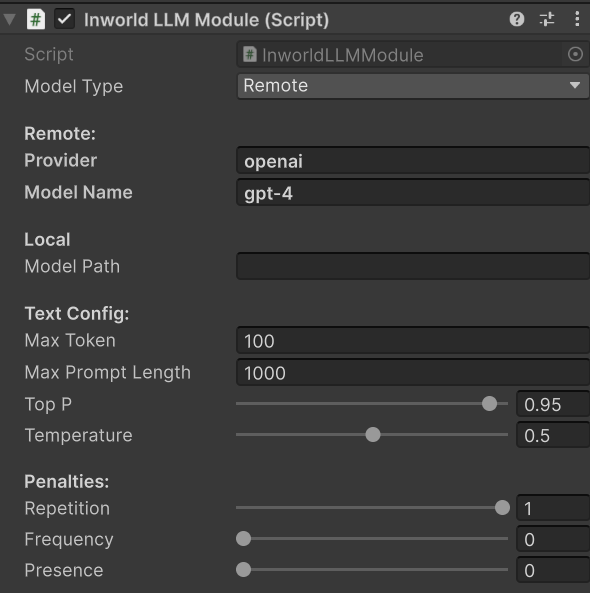This screenshot has width=590, height=593.
Task: Click the Repetition penalty slider handle
Action: 502,508
